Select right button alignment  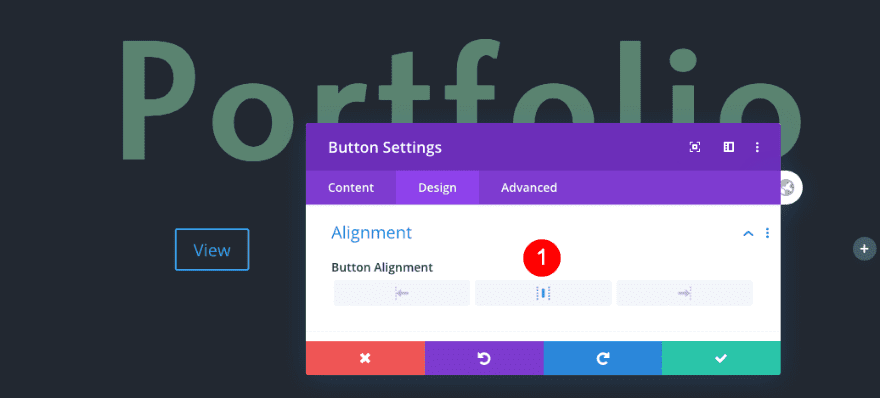pos(684,293)
